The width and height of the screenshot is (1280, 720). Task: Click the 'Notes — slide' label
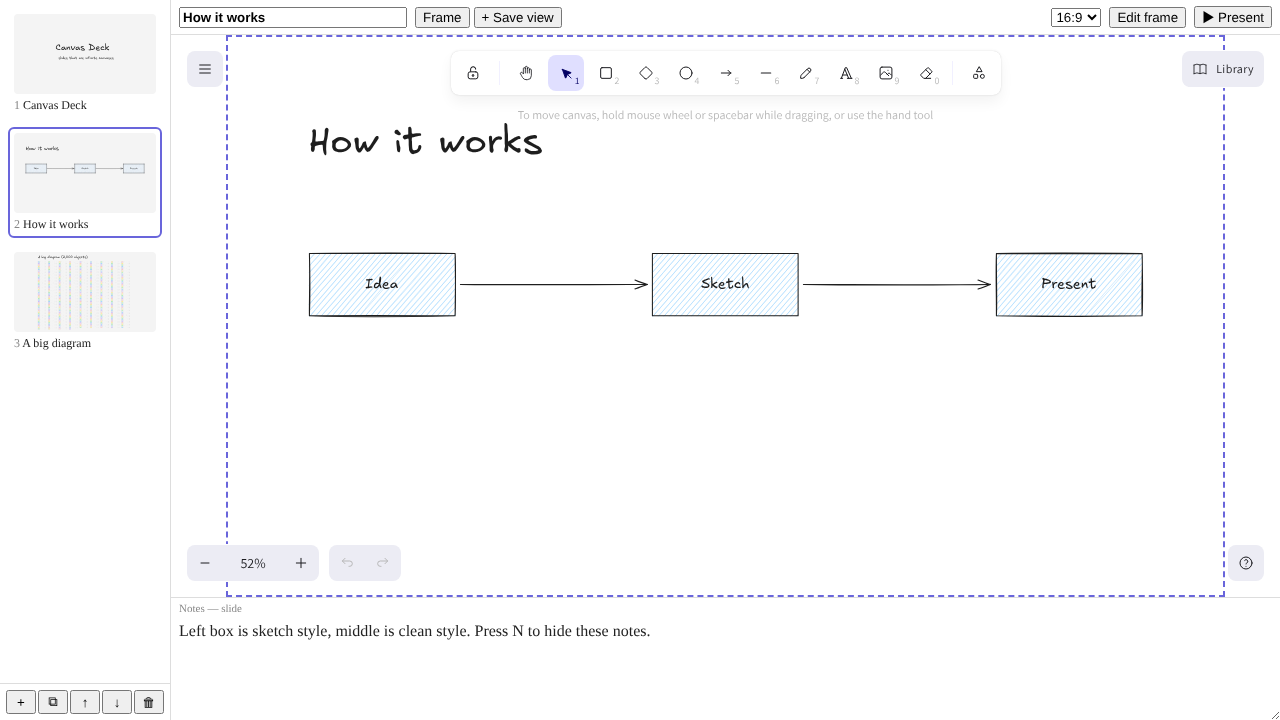click(210, 608)
